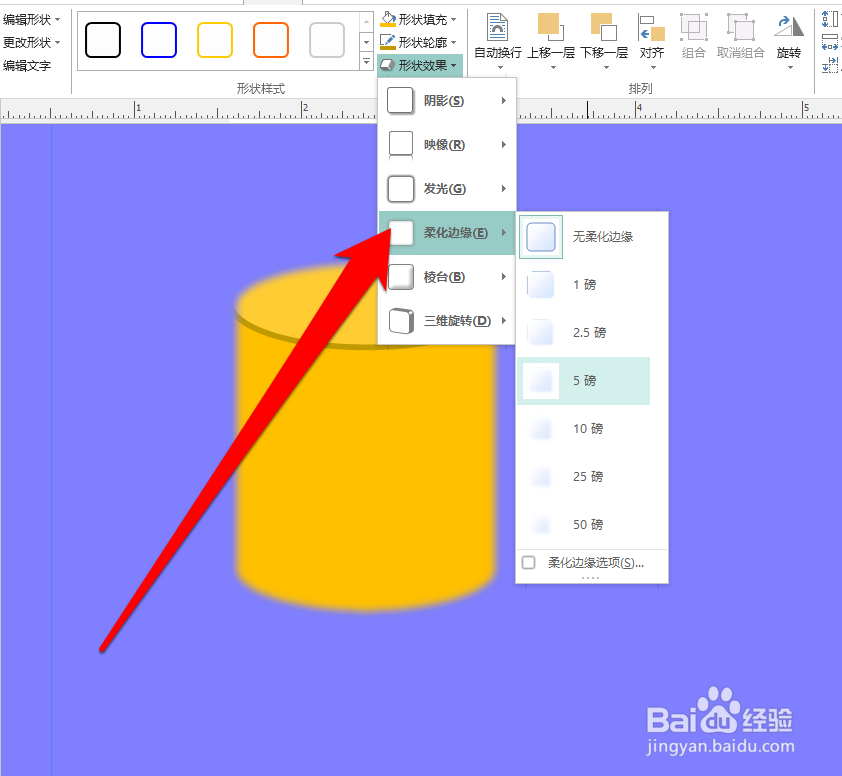Choose 25 磅 soft edge preset
Image resolution: width=842 pixels, height=776 pixels.
point(584,476)
